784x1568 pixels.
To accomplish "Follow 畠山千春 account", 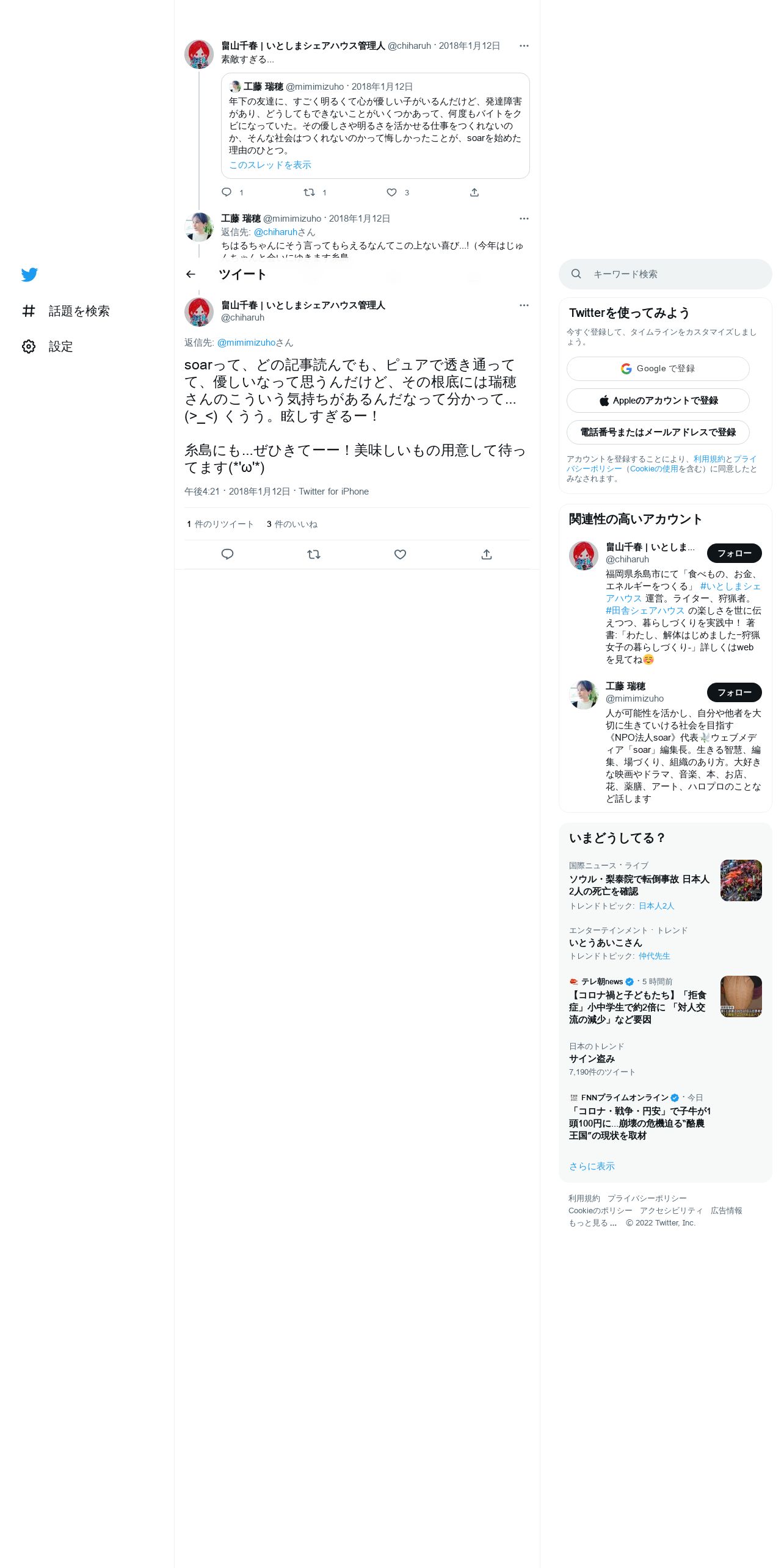I will pos(734,553).
